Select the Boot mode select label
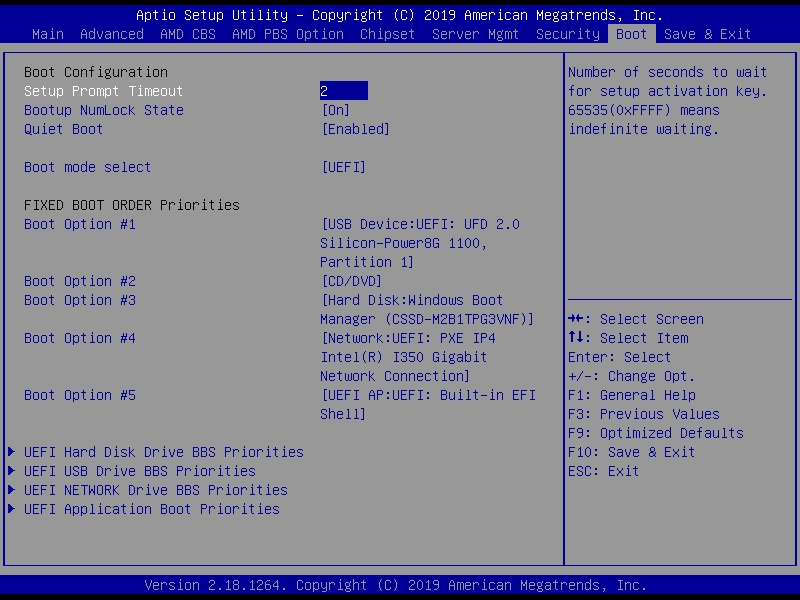 coord(87,167)
